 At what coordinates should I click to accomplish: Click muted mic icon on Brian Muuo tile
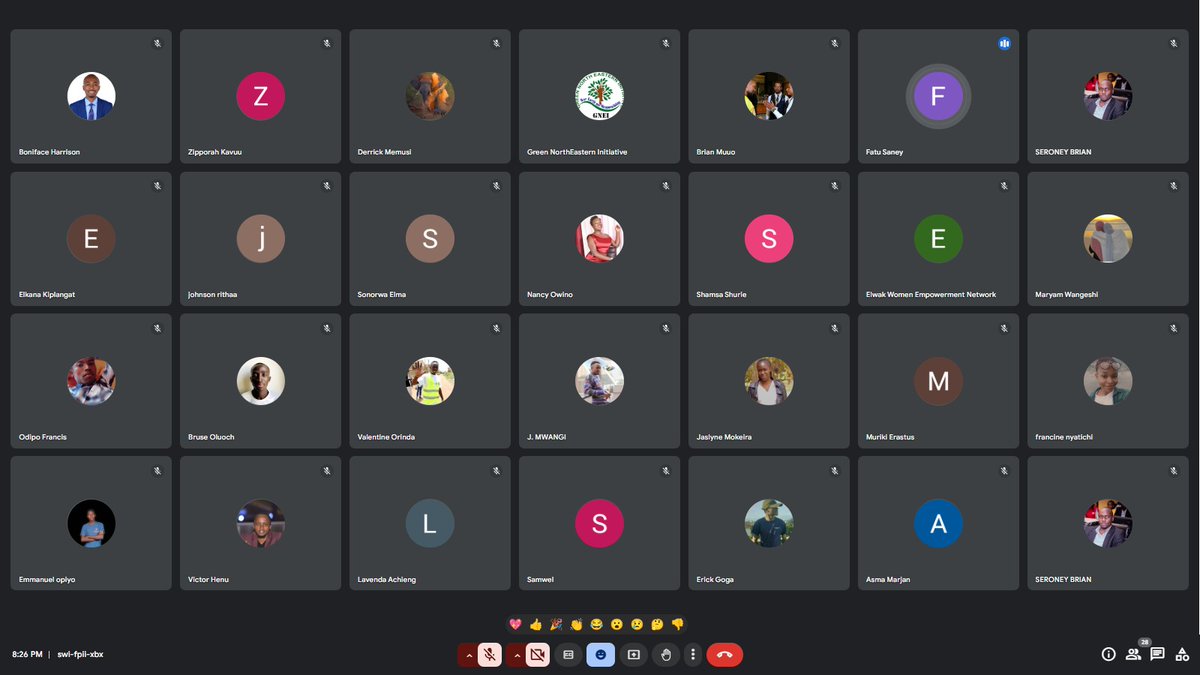tap(835, 44)
